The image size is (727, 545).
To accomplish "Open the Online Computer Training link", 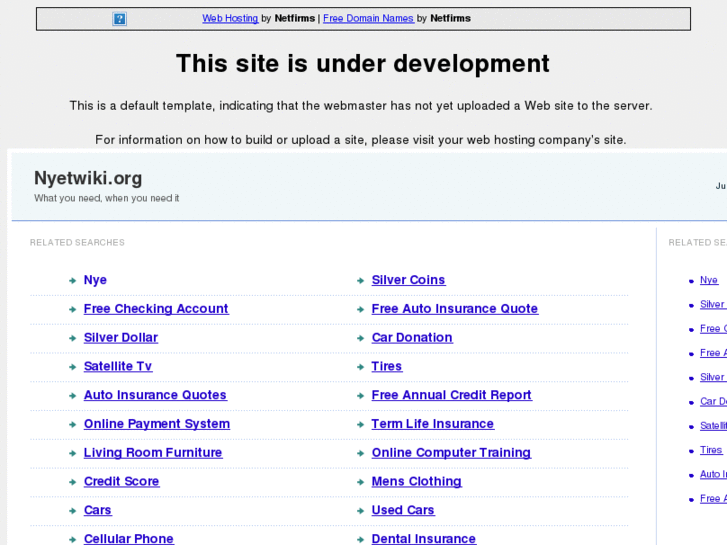I will tap(451, 453).
